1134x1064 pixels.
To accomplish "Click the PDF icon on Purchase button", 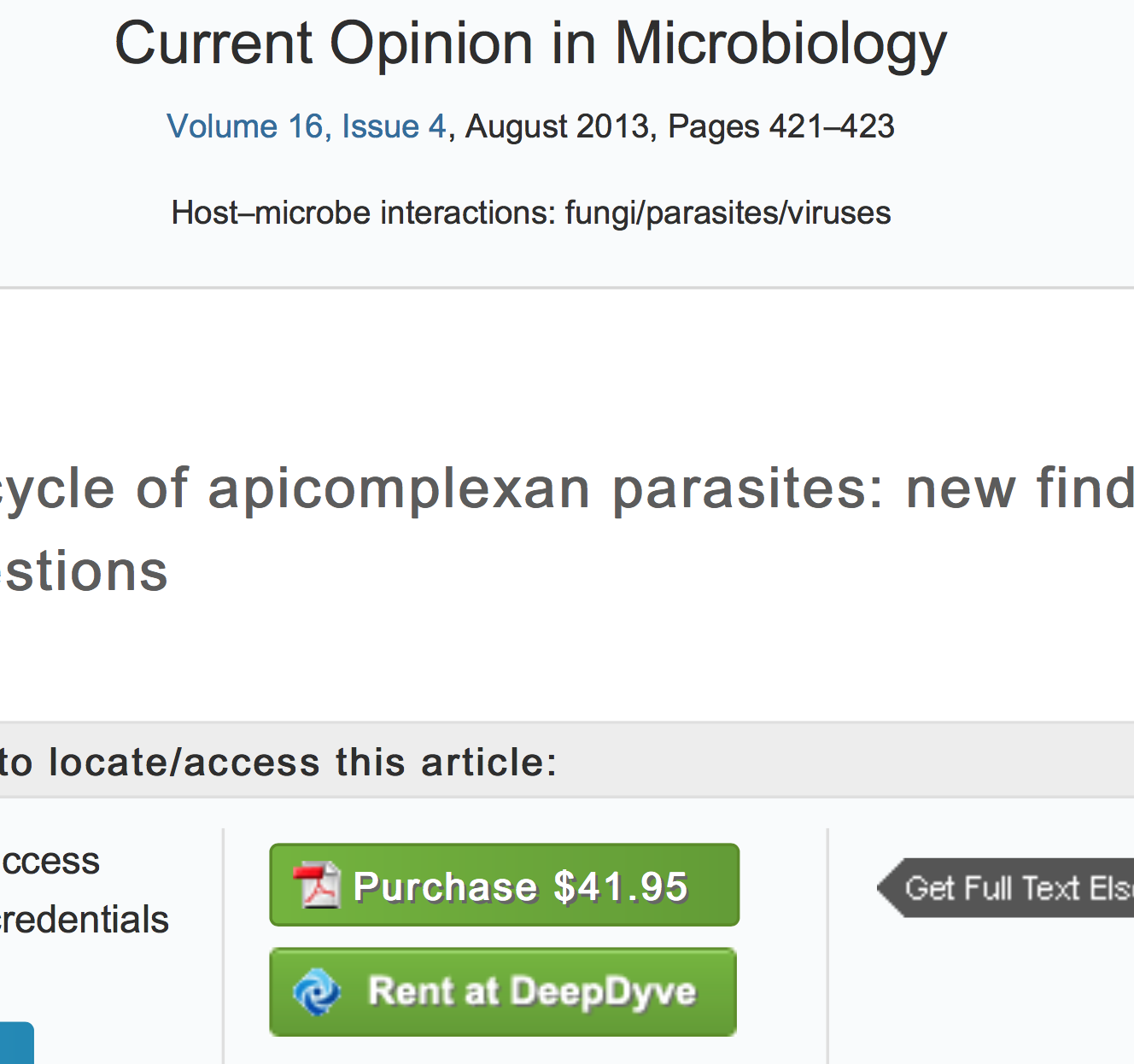I will click(316, 886).
